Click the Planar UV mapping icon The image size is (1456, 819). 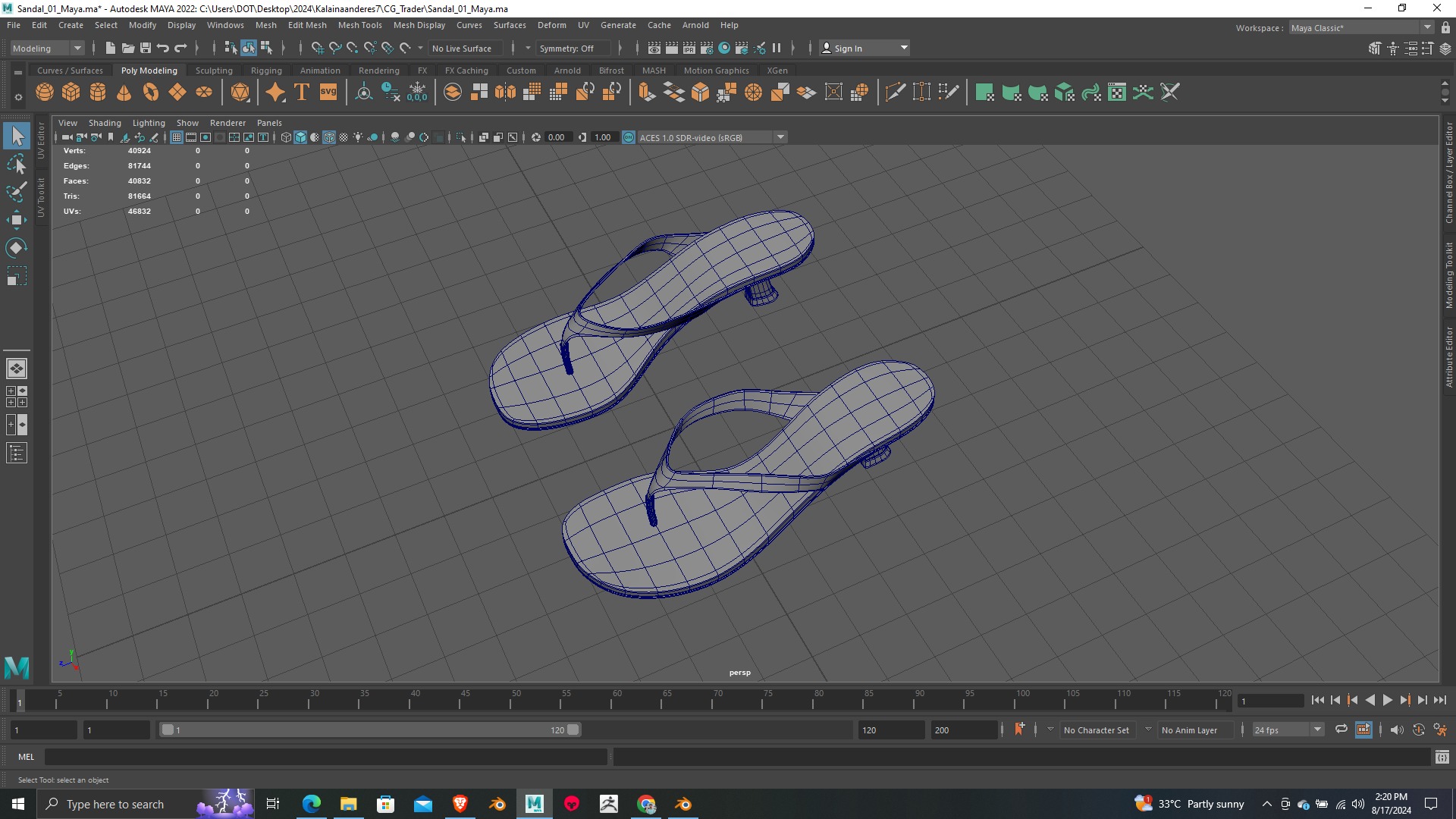coord(985,93)
